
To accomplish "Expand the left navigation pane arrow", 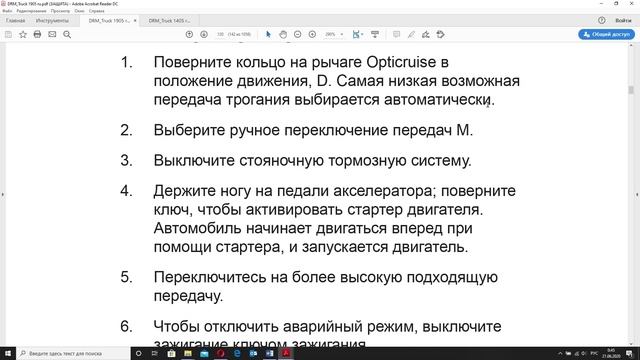I will tap(3, 195).
